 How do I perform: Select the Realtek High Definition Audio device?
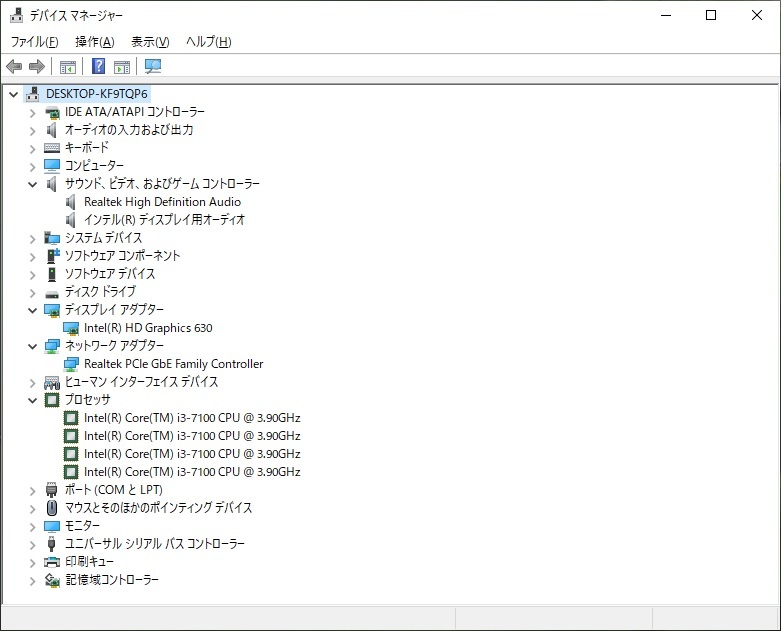pos(161,202)
